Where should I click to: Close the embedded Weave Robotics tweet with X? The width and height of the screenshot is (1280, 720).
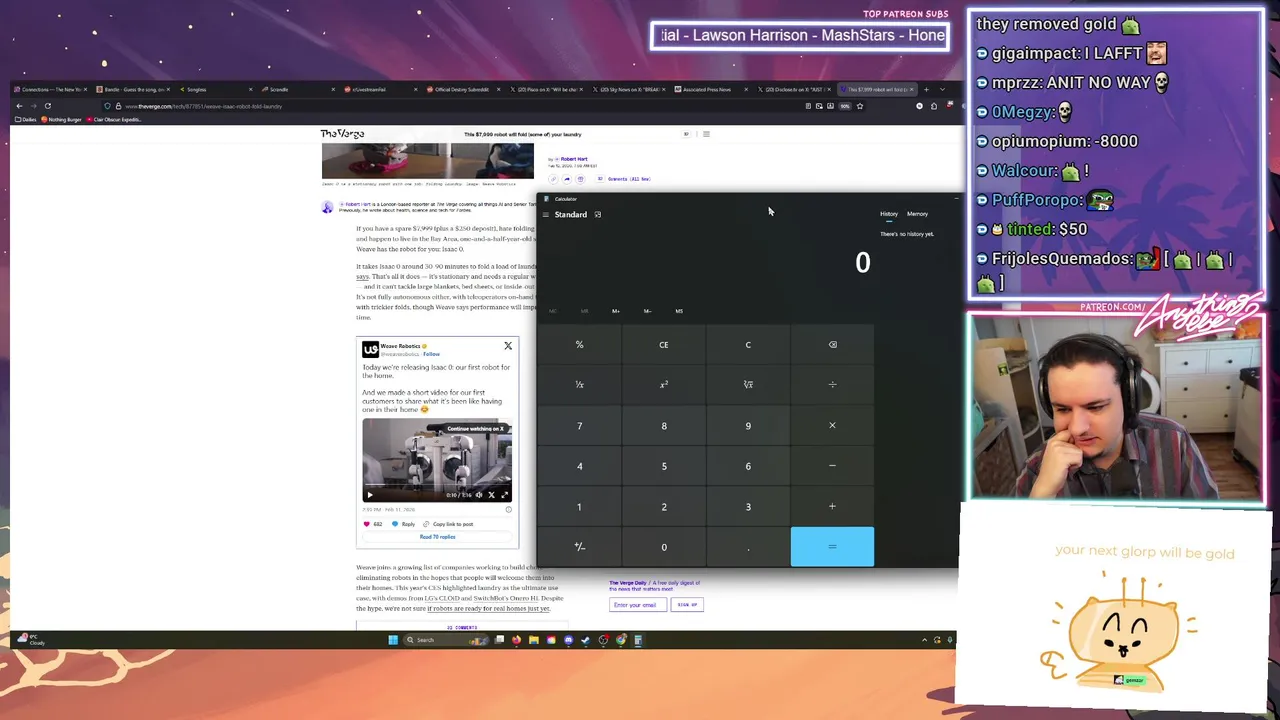(x=508, y=346)
